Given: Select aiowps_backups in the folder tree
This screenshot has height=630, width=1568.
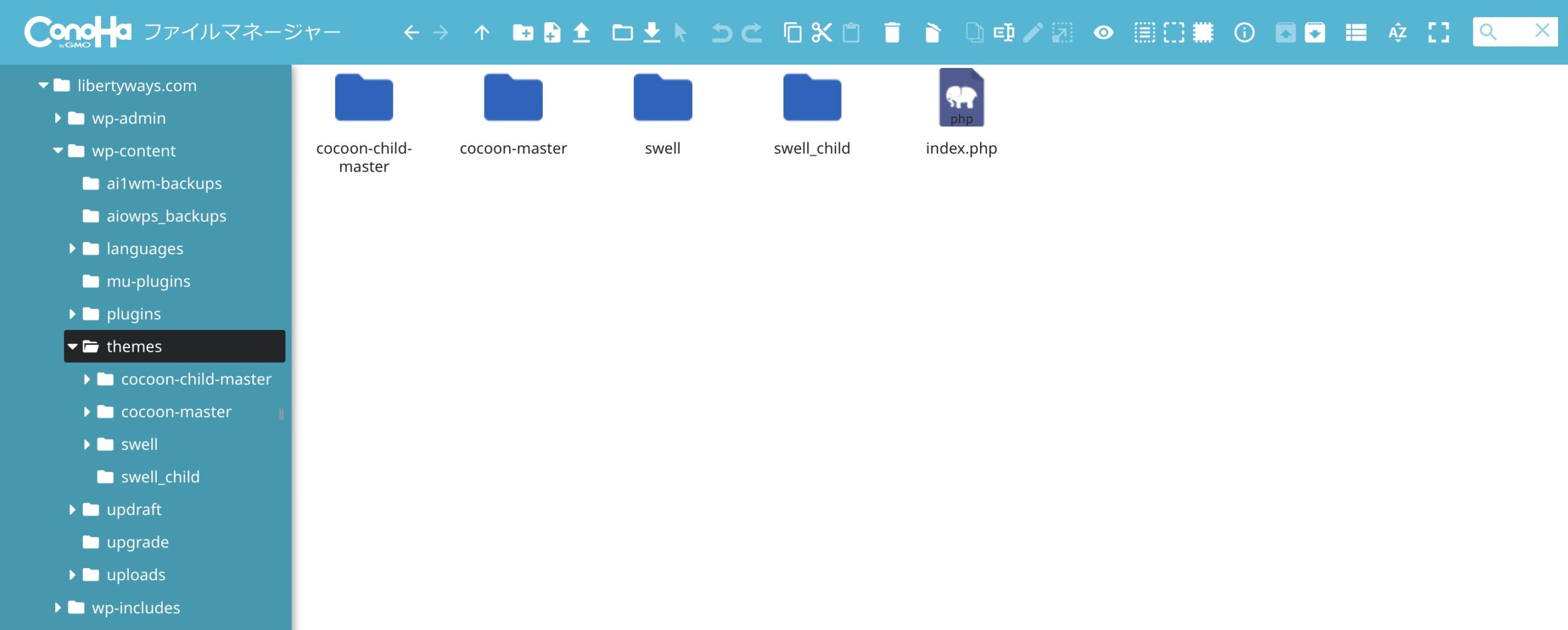Looking at the screenshot, I should coord(166,216).
